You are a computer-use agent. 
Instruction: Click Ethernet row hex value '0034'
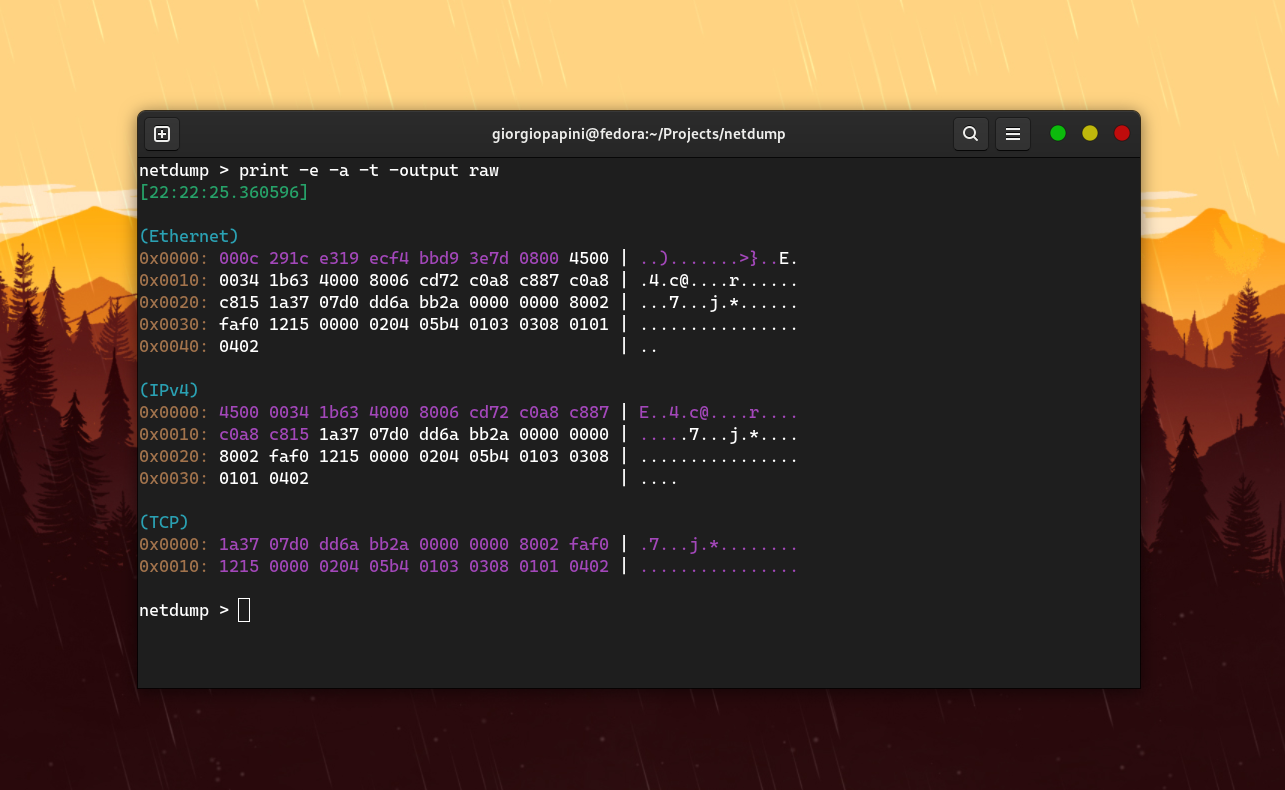coord(239,280)
